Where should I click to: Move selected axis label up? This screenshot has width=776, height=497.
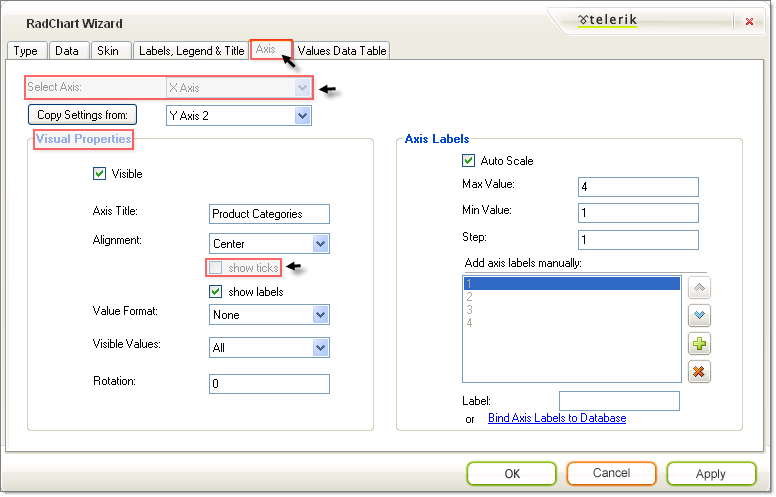[x=699, y=288]
